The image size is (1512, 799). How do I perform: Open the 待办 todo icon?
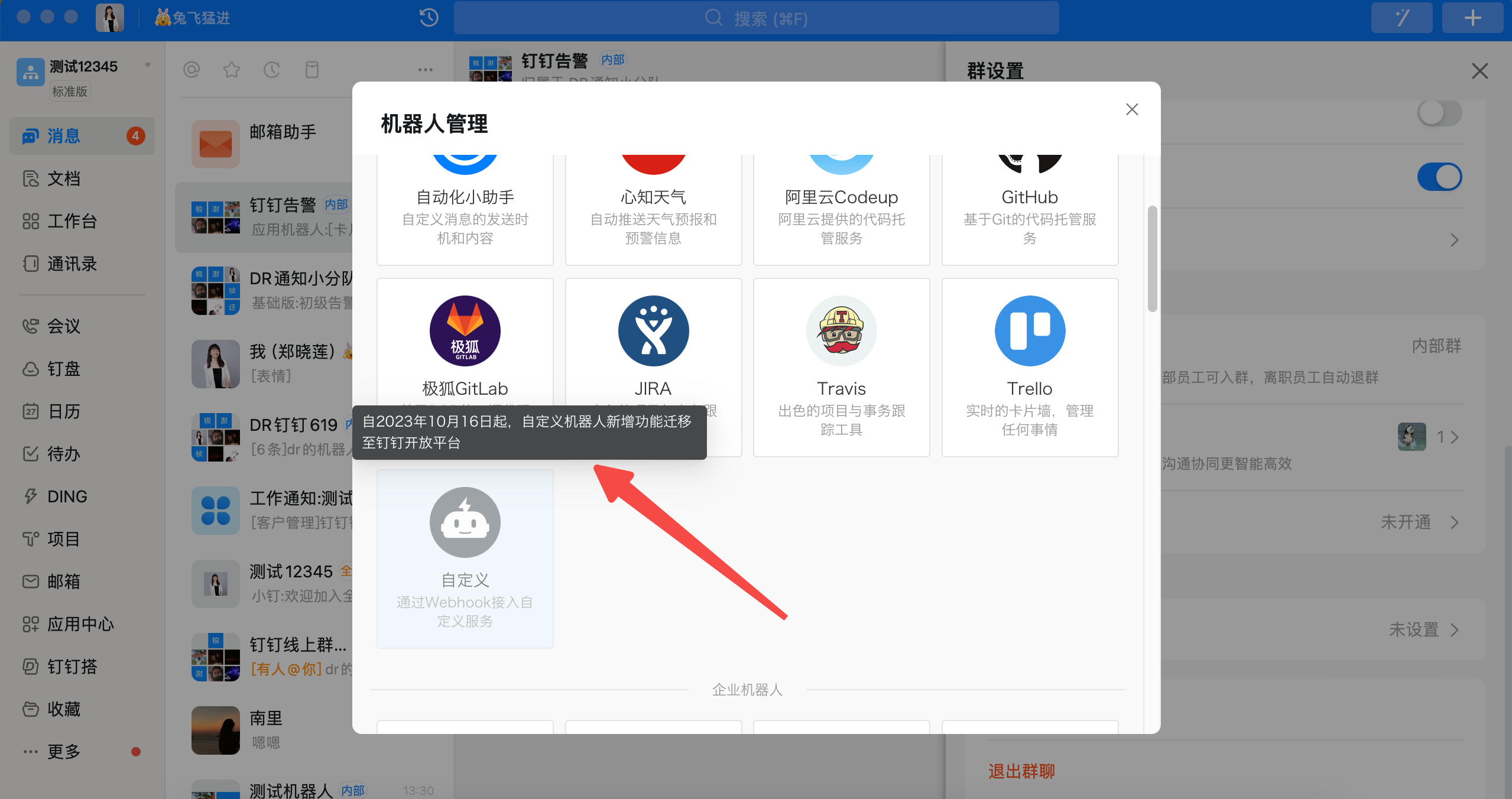[x=31, y=454]
